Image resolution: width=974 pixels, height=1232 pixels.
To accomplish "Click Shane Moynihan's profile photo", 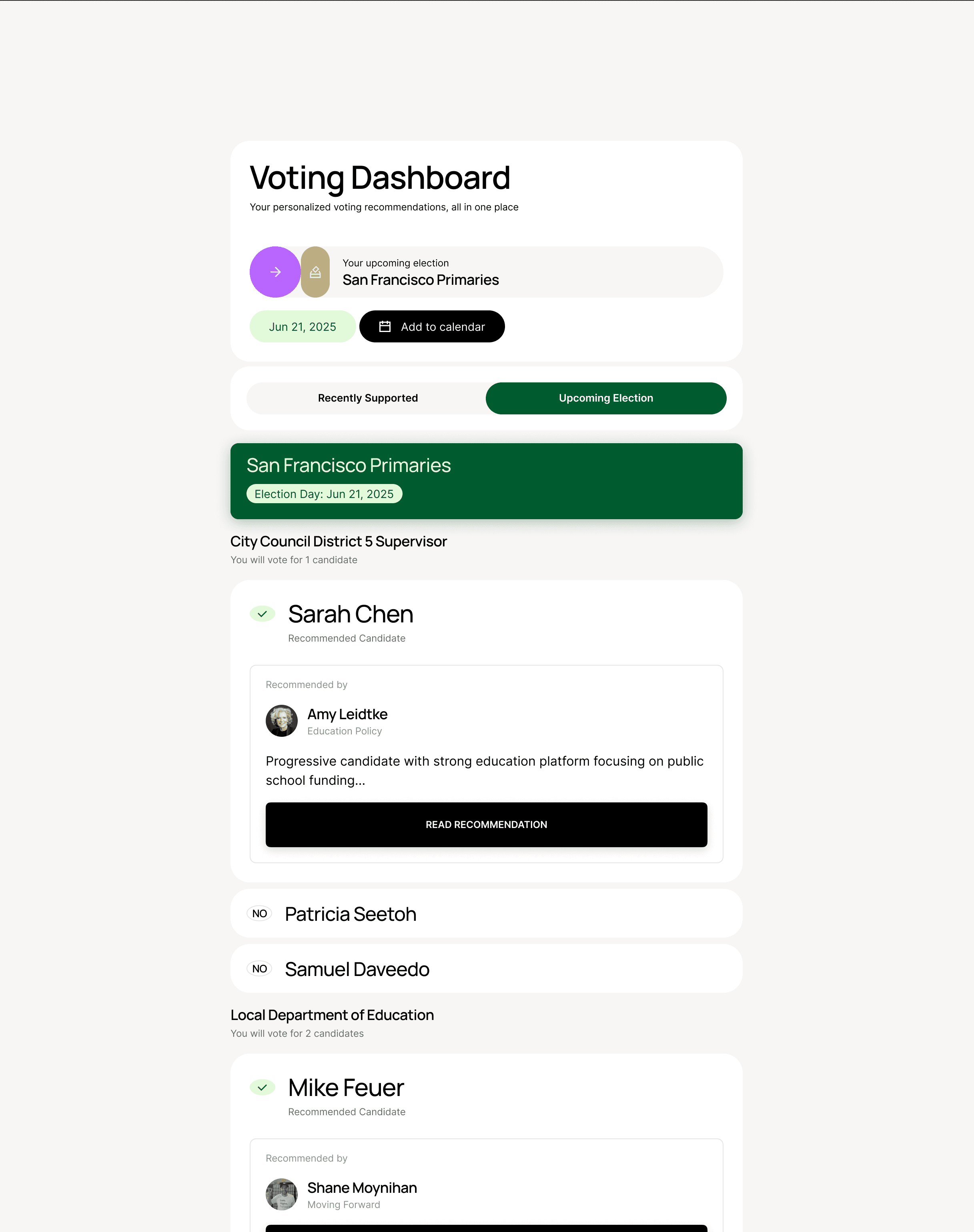I will pyautogui.click(x=282, y=1194).
